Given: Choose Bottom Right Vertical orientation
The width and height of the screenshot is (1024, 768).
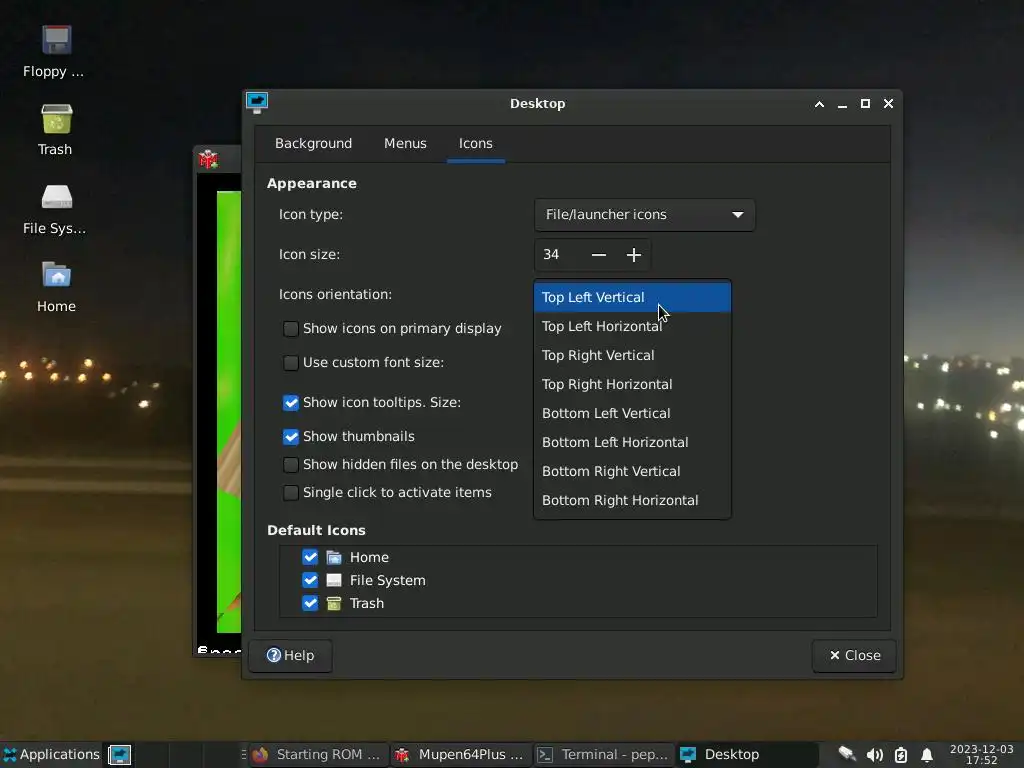Looking at the screenshot, I should point(632,472).
